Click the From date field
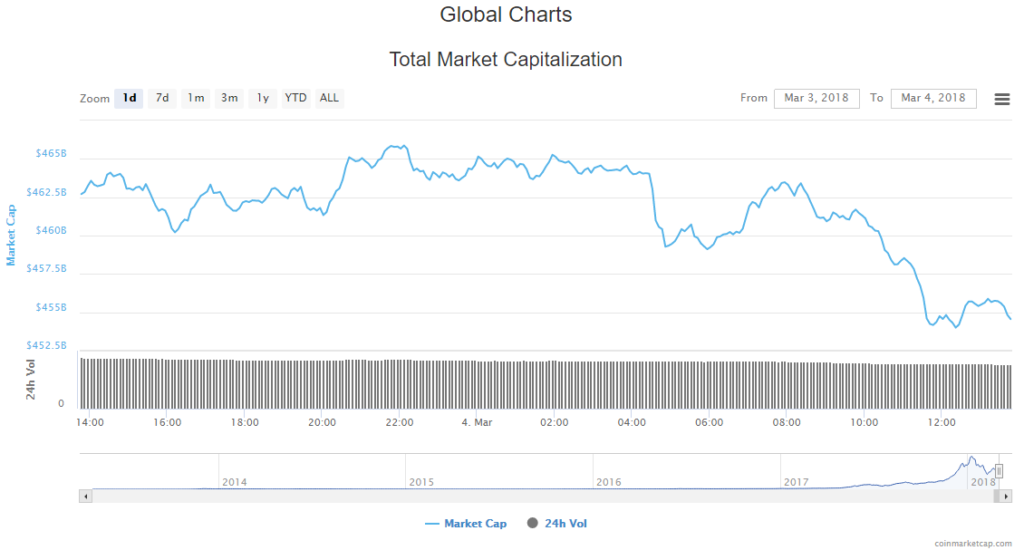 point(817,98)
